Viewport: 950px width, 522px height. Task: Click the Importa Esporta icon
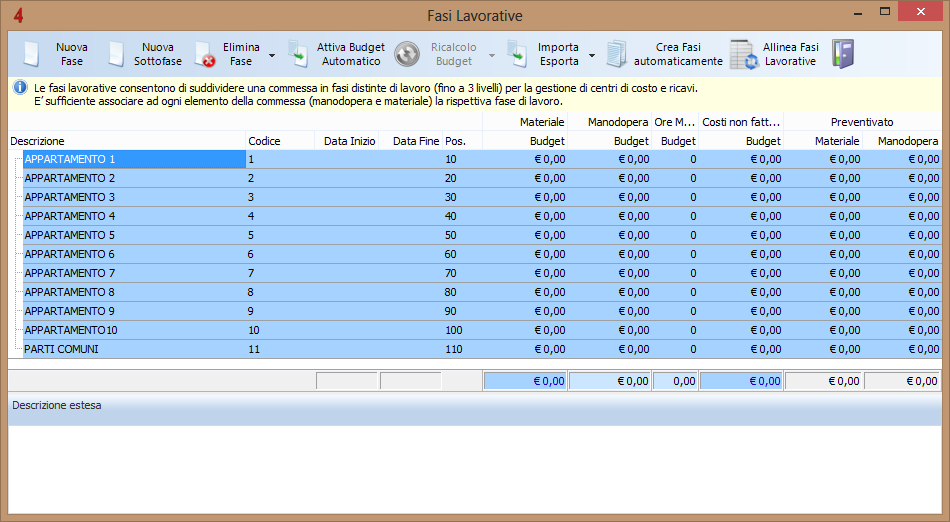point(517,54)
